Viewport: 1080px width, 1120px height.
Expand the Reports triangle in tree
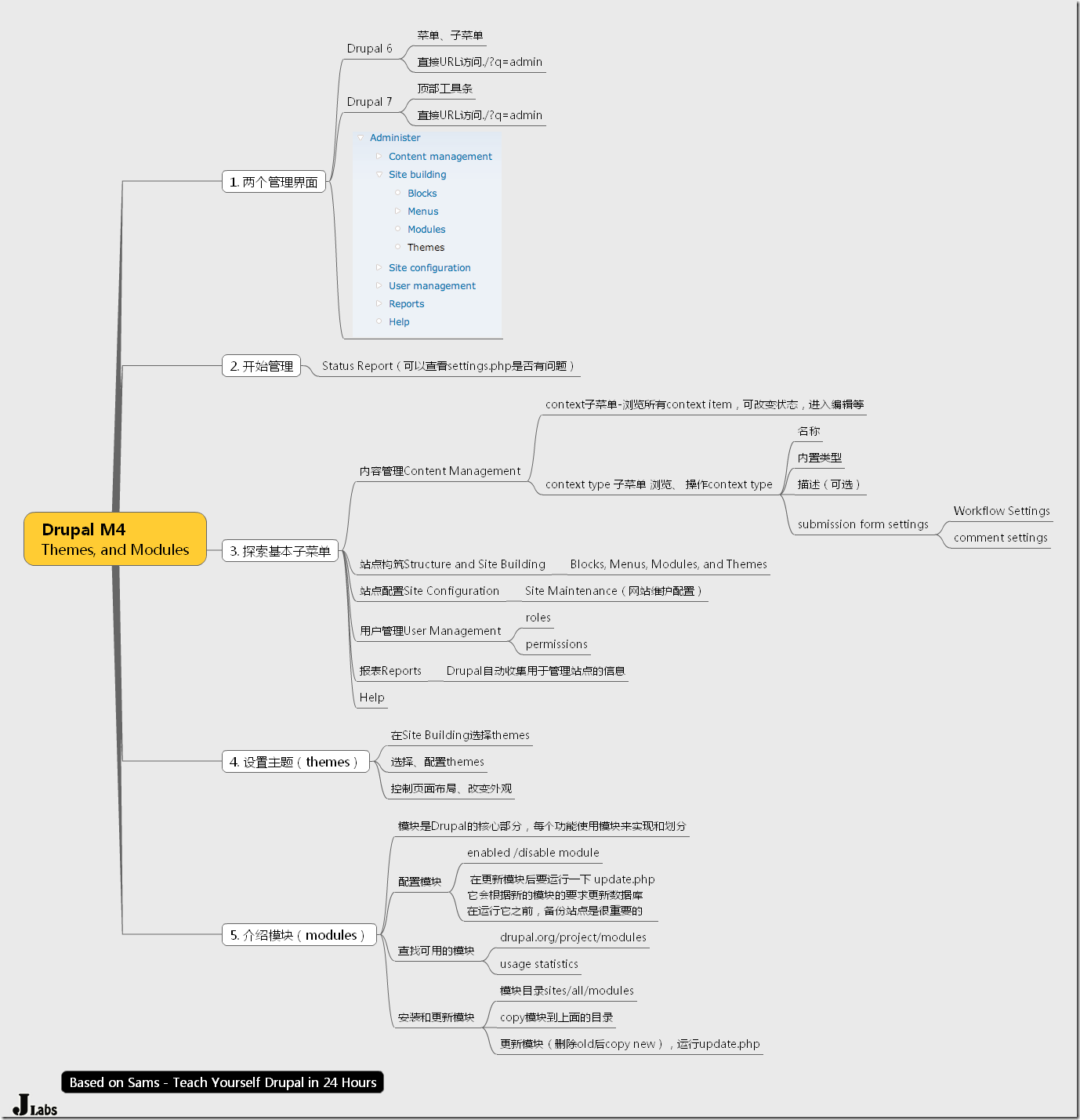point(379,304)
